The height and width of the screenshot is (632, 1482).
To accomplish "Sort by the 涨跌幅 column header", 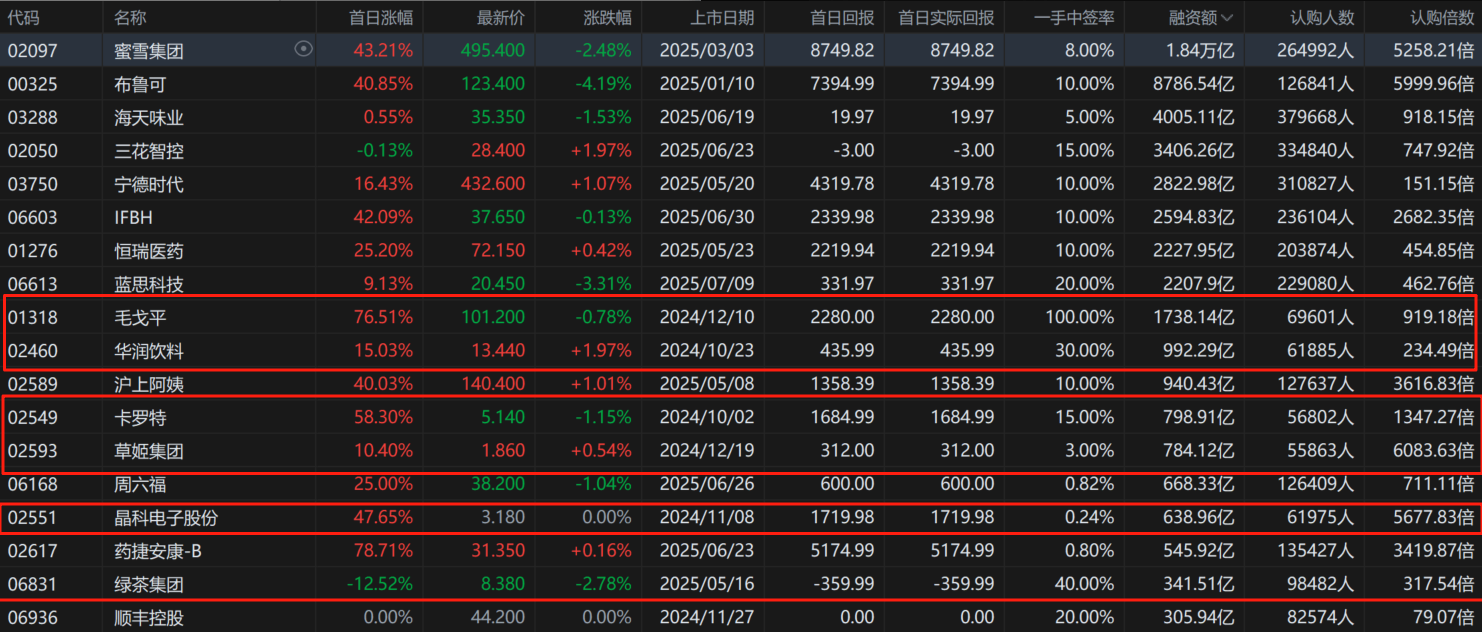I will 607,17.
